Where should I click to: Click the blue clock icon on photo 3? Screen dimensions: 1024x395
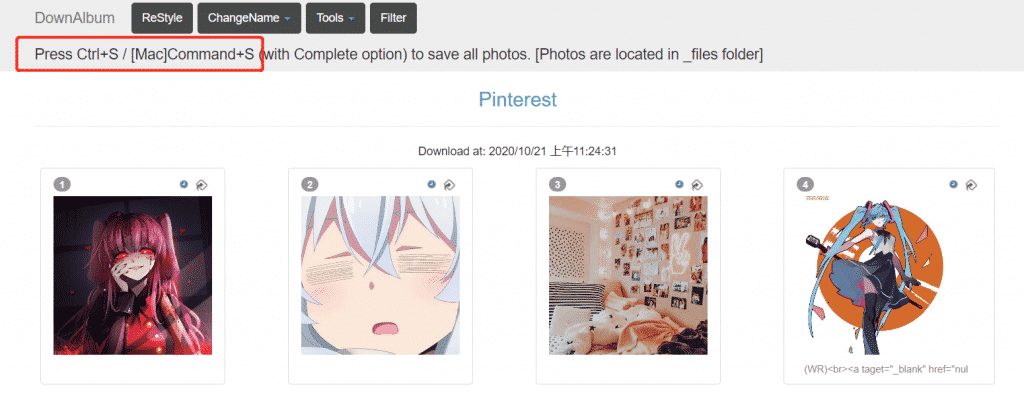(x=679, y=185)
